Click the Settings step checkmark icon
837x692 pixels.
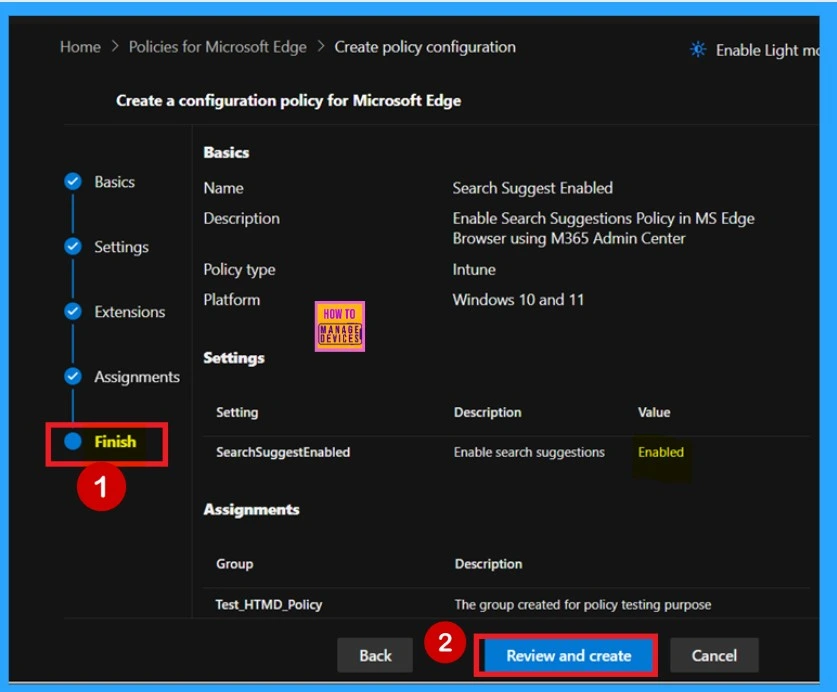pyautogui.click(x=73, y=246)
